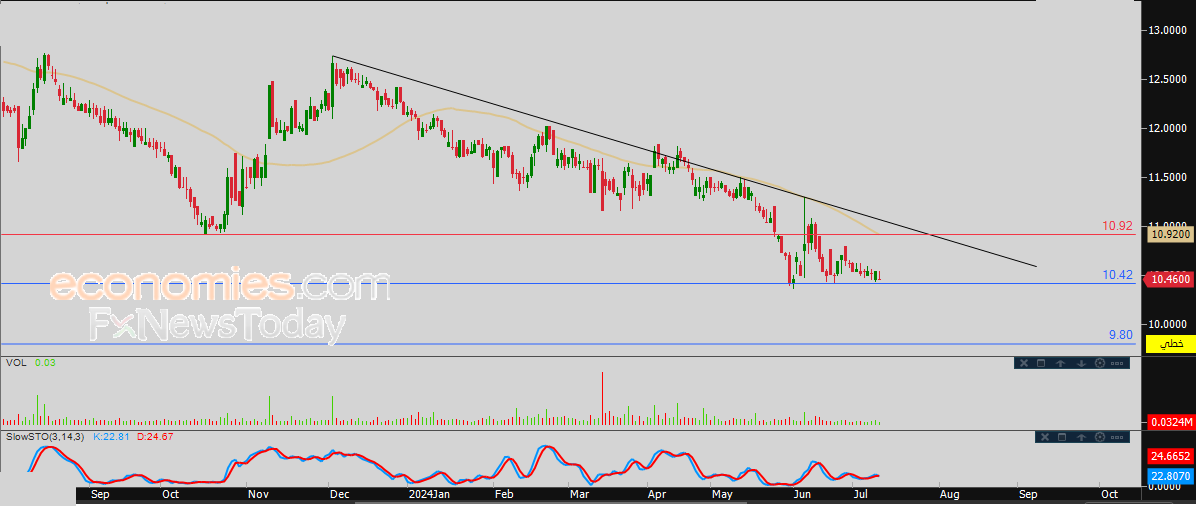Click the Dec label on time axis
The image size is (1196, 506).
[x=339, y=495]
